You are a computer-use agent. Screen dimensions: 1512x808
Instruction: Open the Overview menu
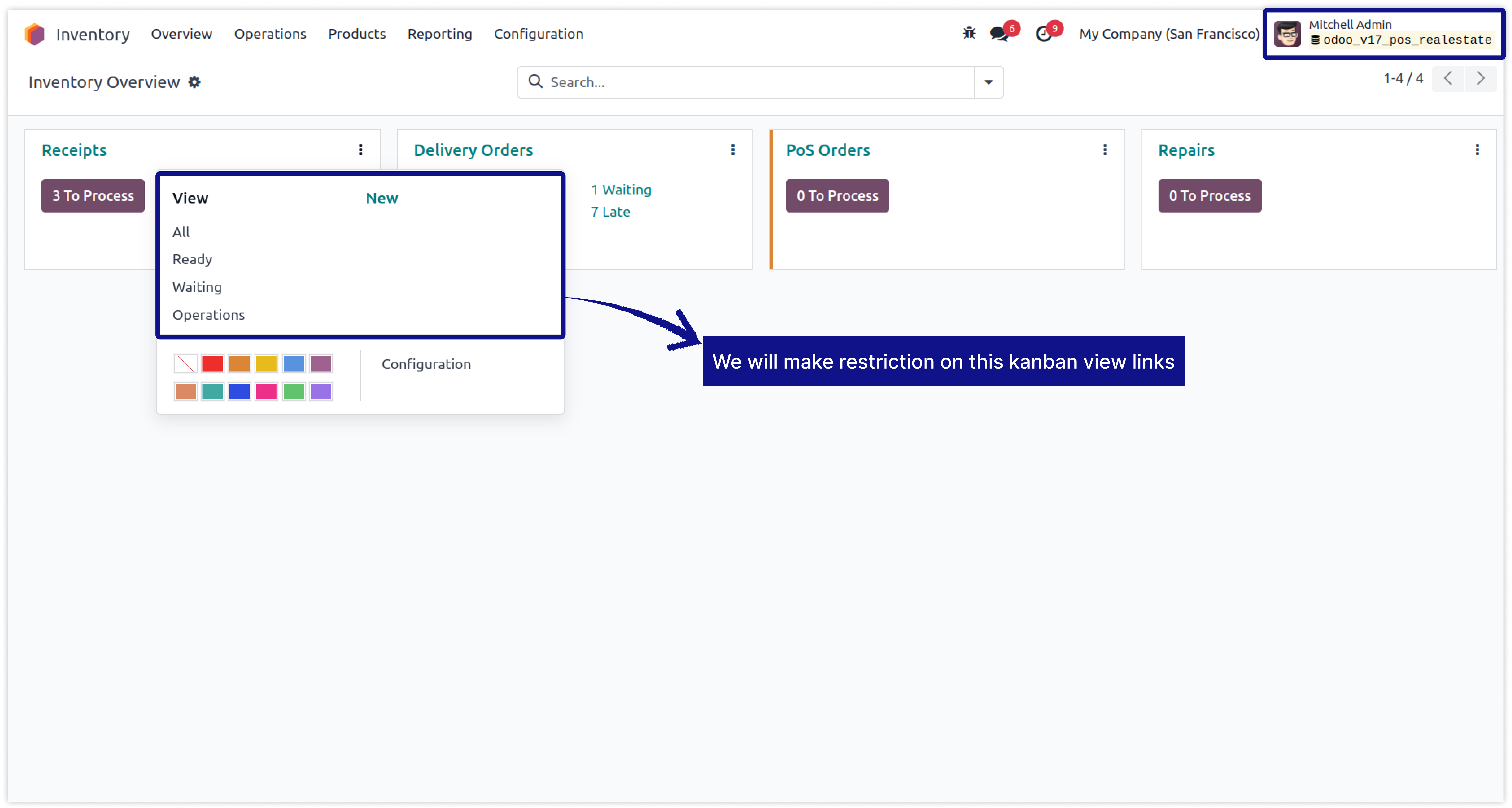[x=181, y=34]
